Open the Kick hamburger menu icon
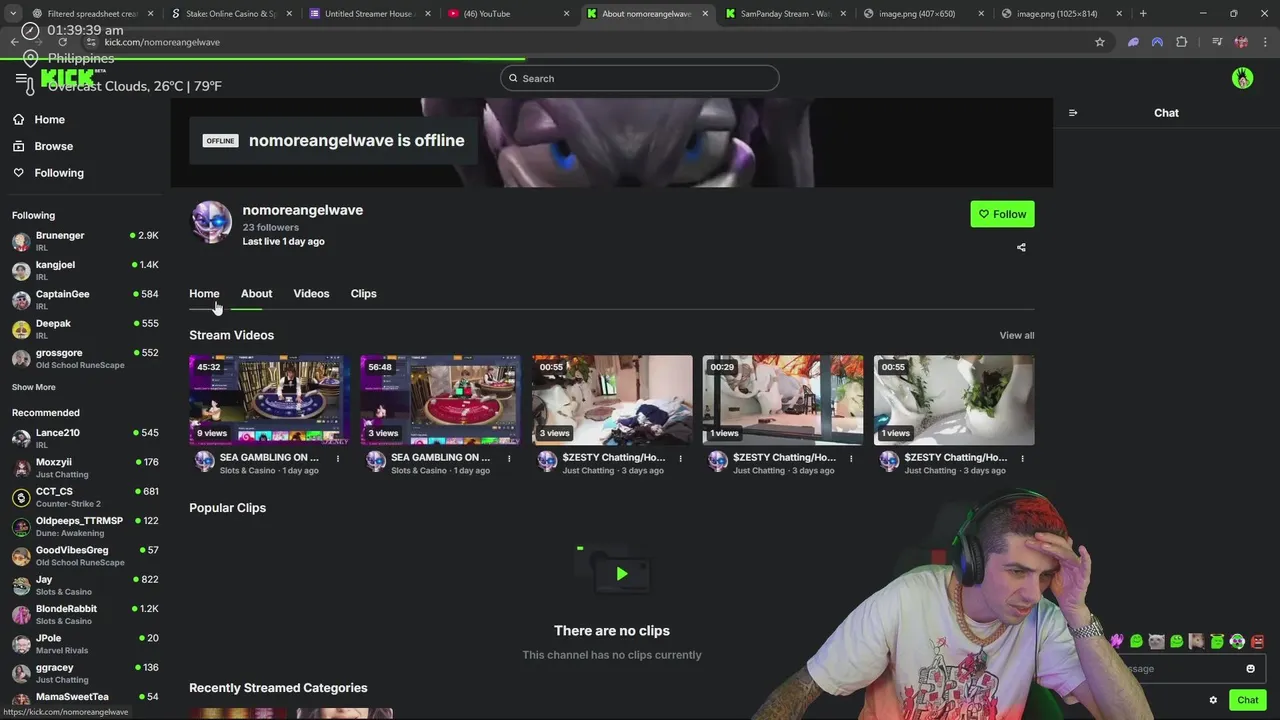 (x=21, y=78)
